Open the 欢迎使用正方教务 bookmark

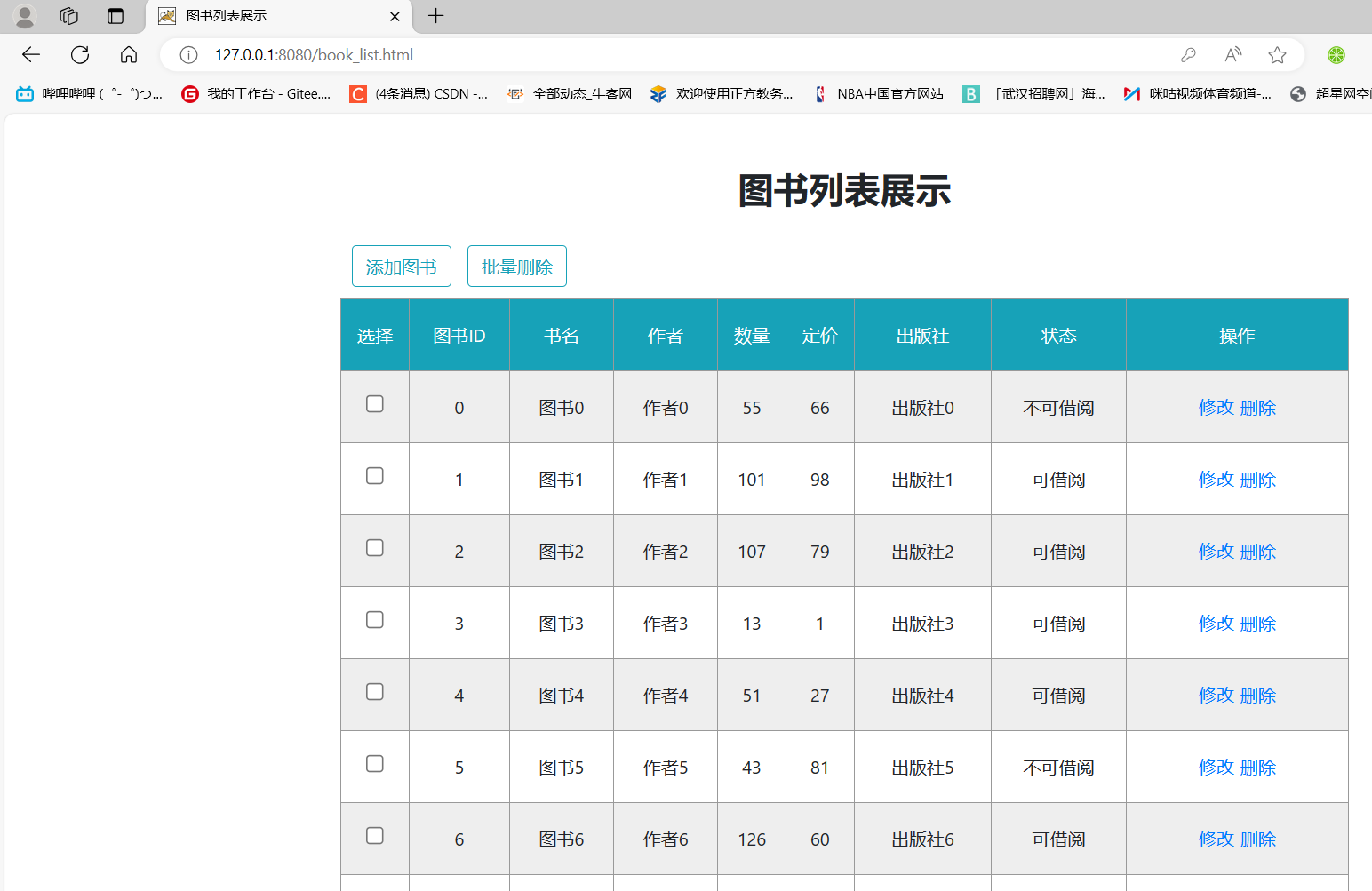pyautogui.click(x=722, y=94)
